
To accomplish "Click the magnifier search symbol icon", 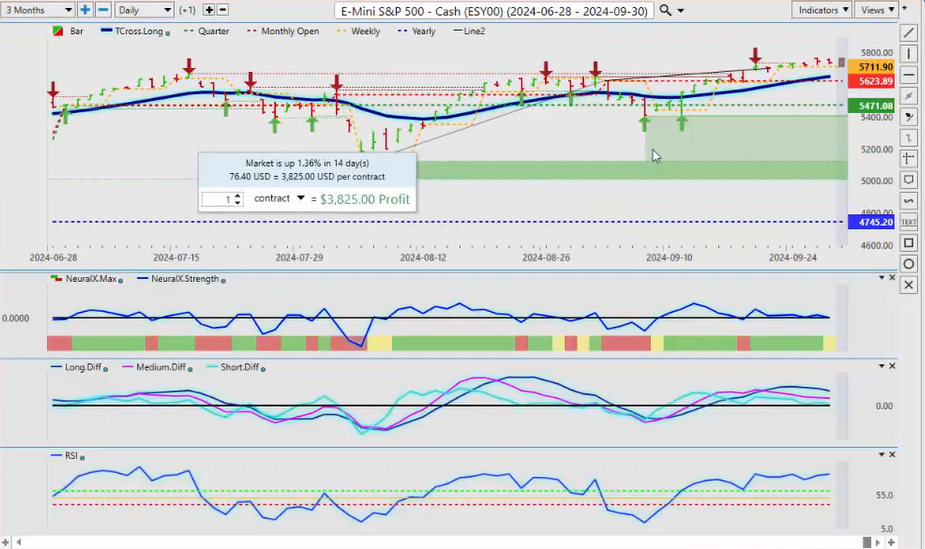I will point(665,10).
